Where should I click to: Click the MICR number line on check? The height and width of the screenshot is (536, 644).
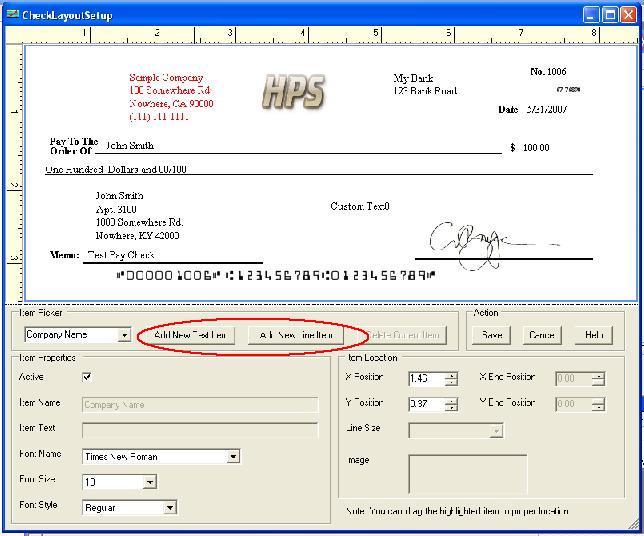(x=276, y=274)
